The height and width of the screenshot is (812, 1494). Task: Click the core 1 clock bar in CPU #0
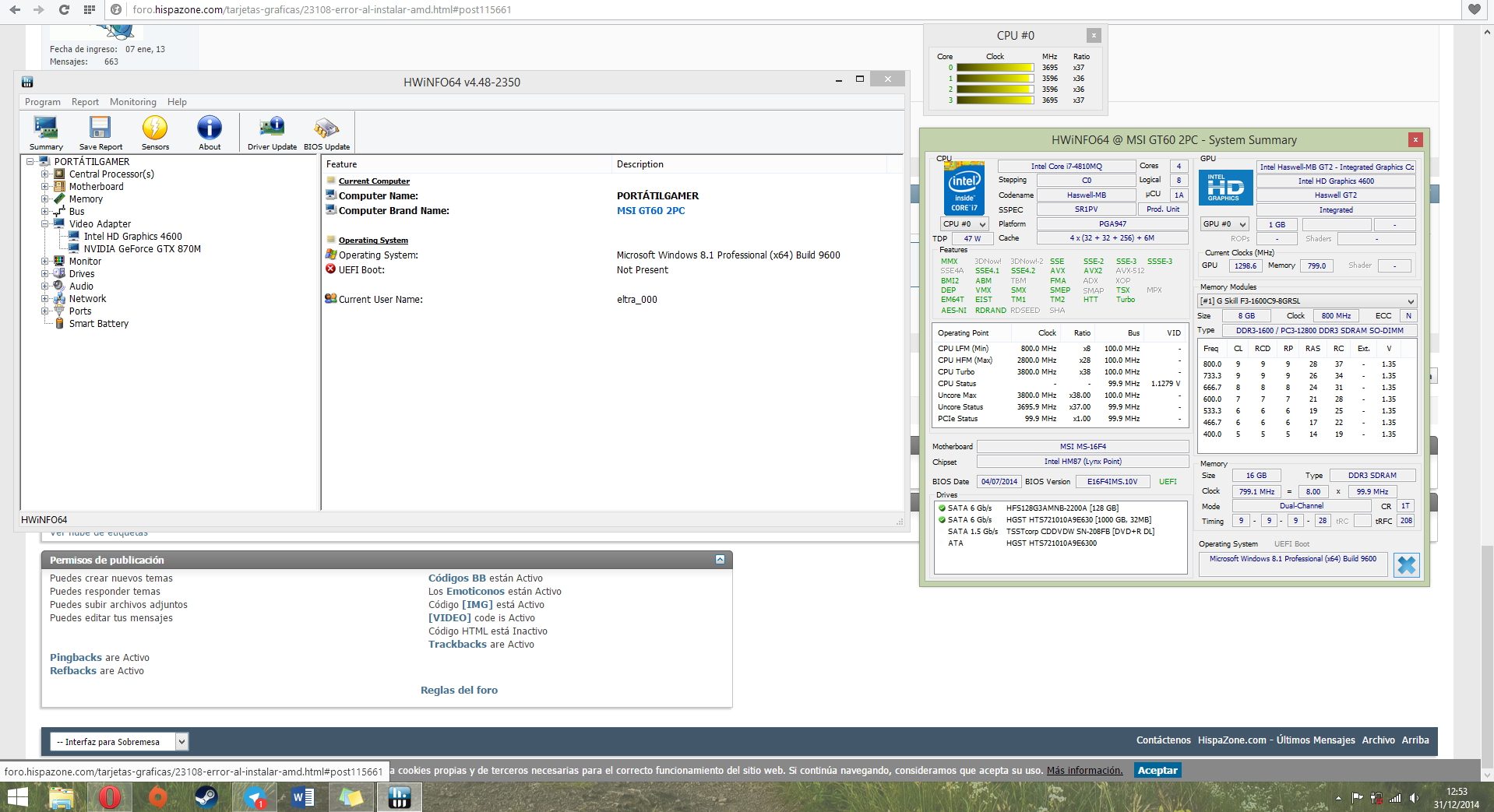click(995, 79)
